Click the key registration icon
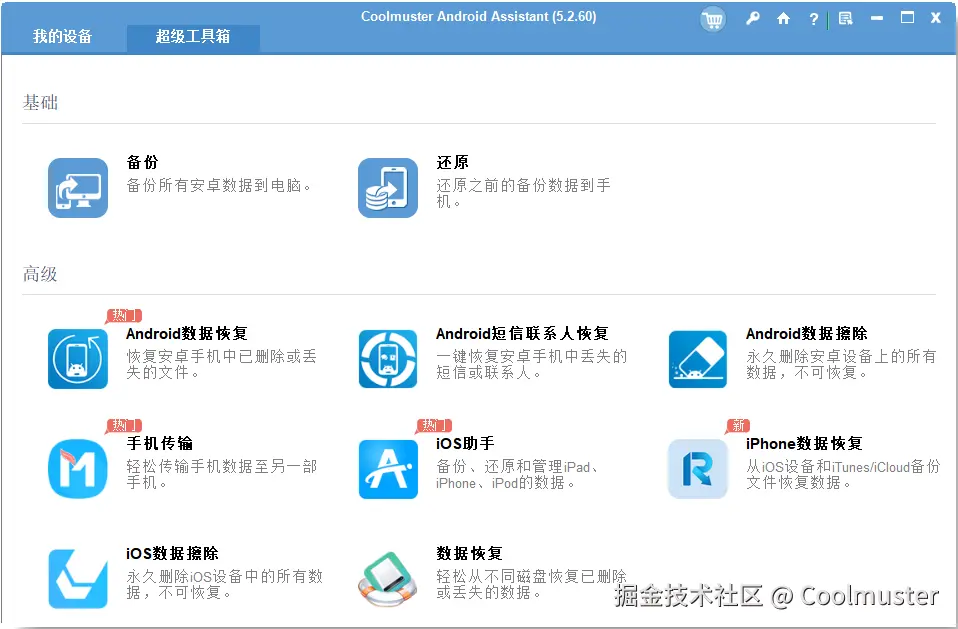This screenshot has height=629, width=958. (753, 18)
